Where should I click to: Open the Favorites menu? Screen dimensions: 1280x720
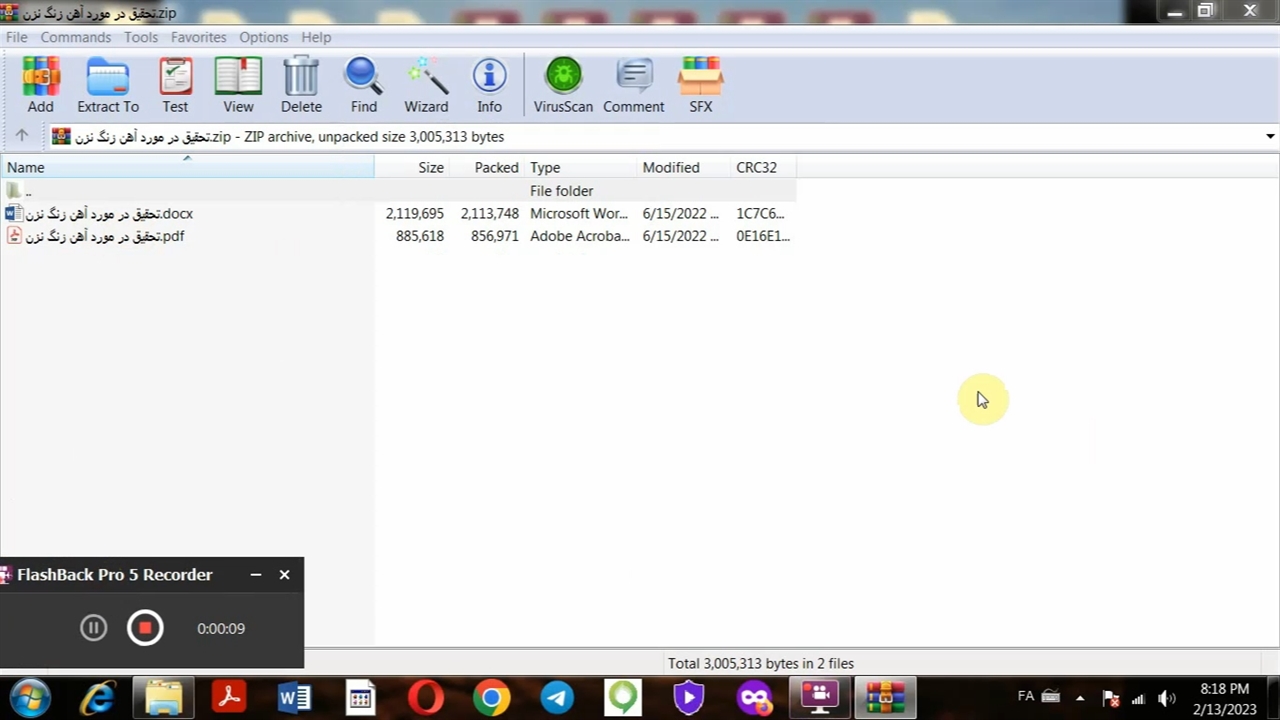click(198, 37)
